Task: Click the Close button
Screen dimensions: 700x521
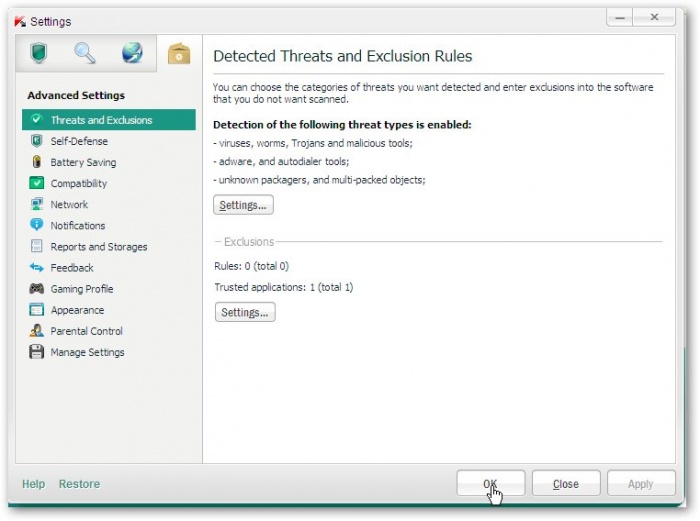Action: 566,483
